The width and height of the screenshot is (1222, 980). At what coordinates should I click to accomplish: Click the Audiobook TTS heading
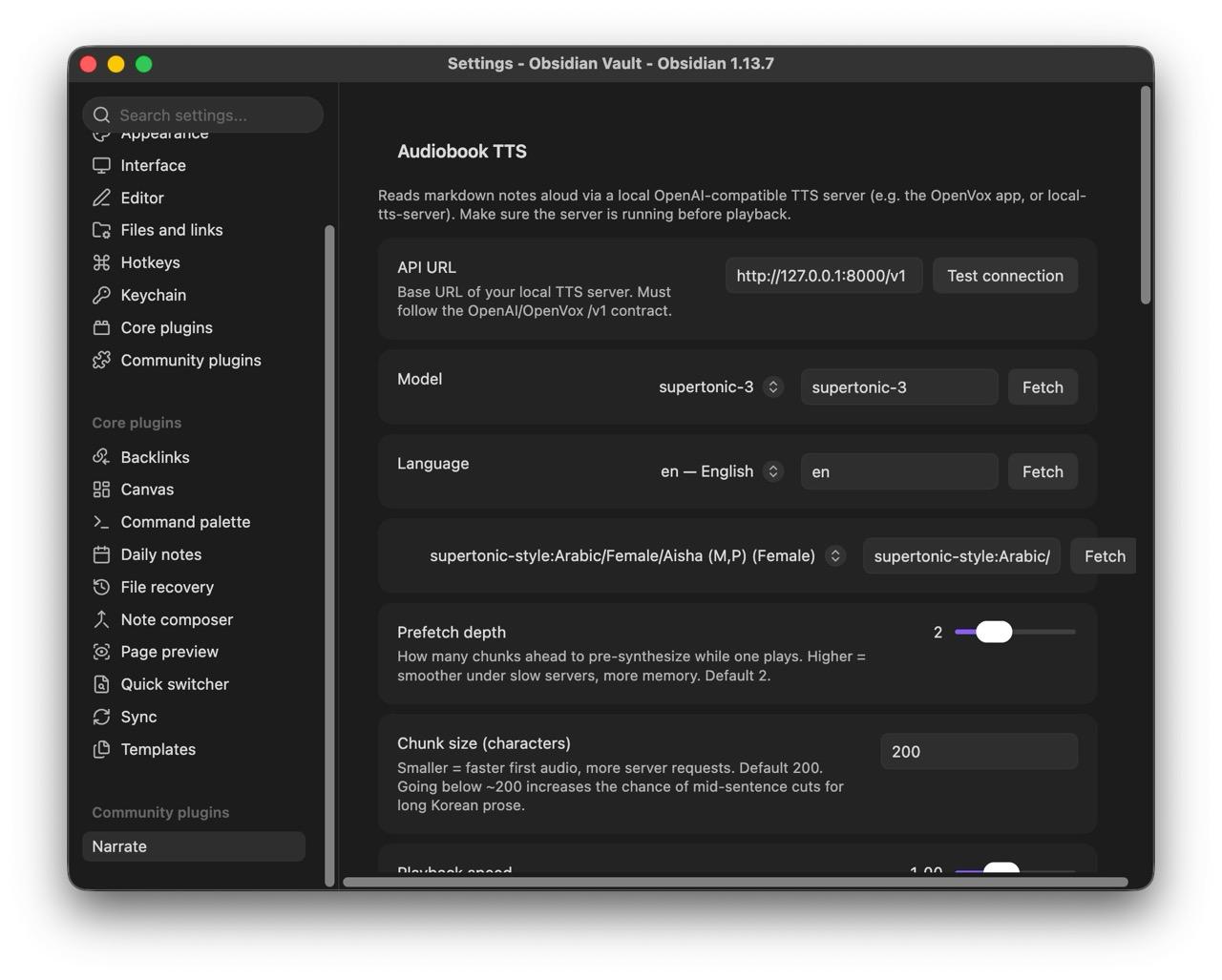point(462,151)
